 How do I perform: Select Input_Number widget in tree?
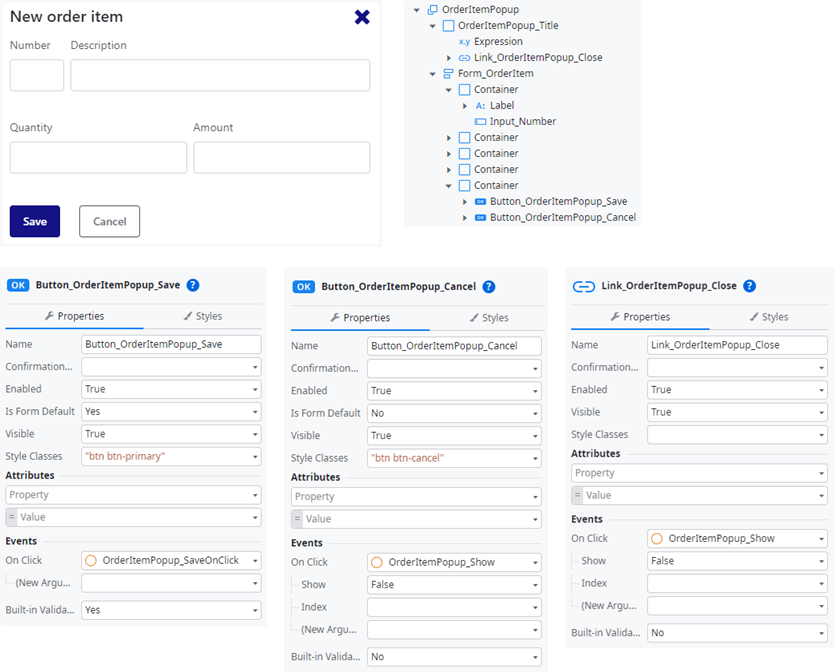(522, 122)
